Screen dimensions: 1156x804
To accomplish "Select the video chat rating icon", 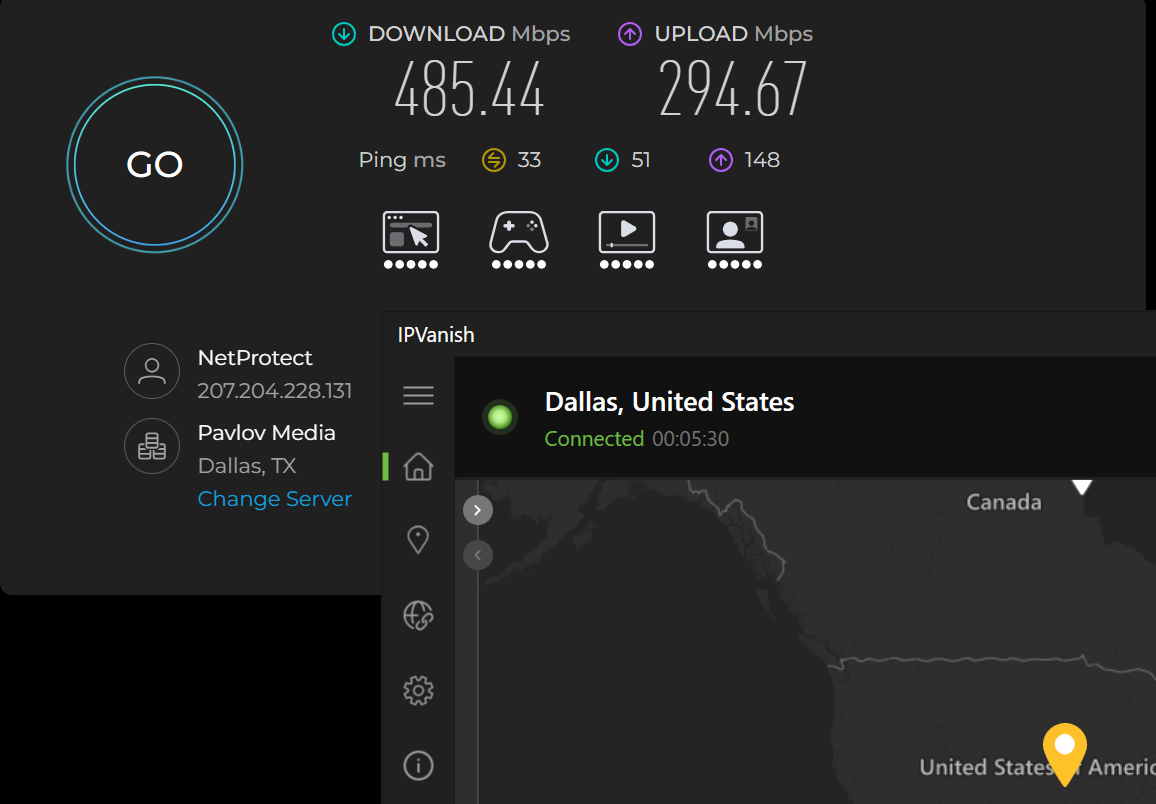I will (x=735, y=240).
